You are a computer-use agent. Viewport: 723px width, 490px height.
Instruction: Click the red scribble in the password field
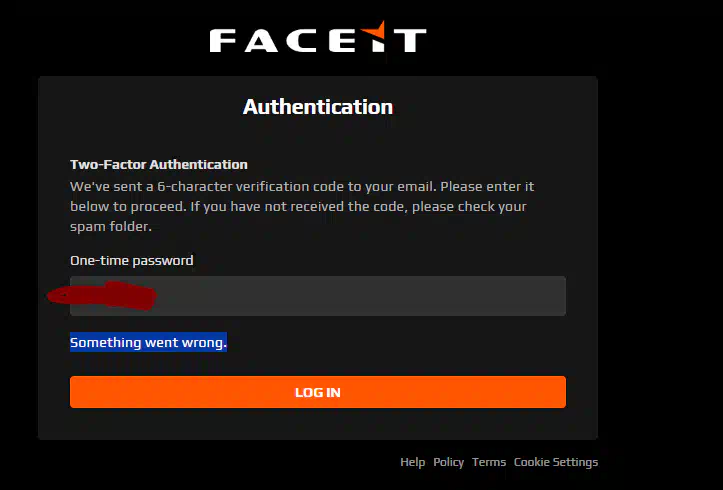[x=103, y=296]
